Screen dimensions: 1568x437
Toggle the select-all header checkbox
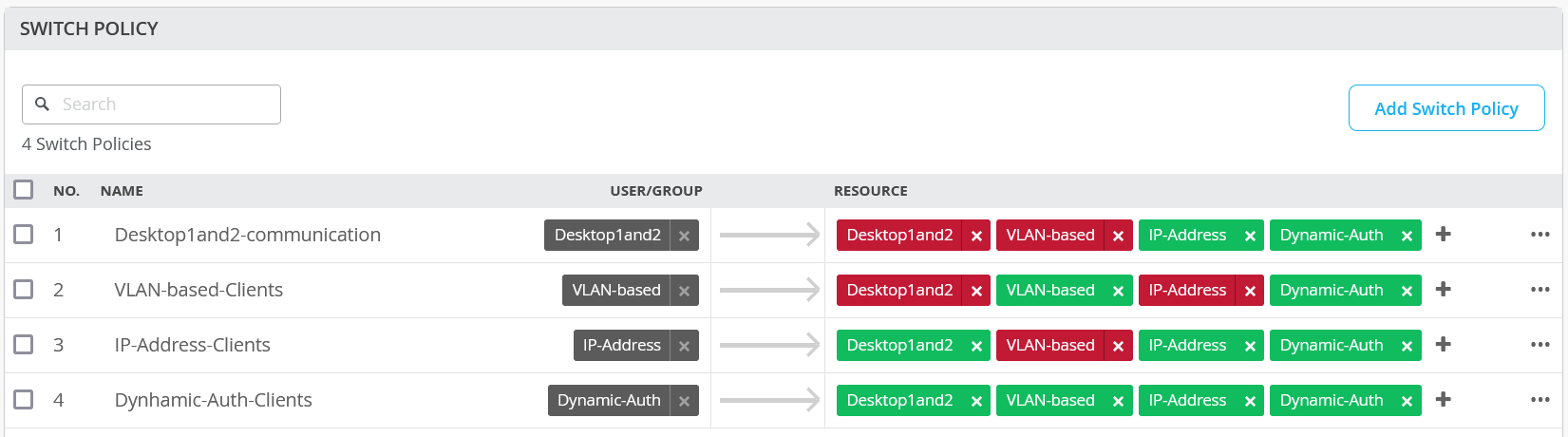(24, 190)
